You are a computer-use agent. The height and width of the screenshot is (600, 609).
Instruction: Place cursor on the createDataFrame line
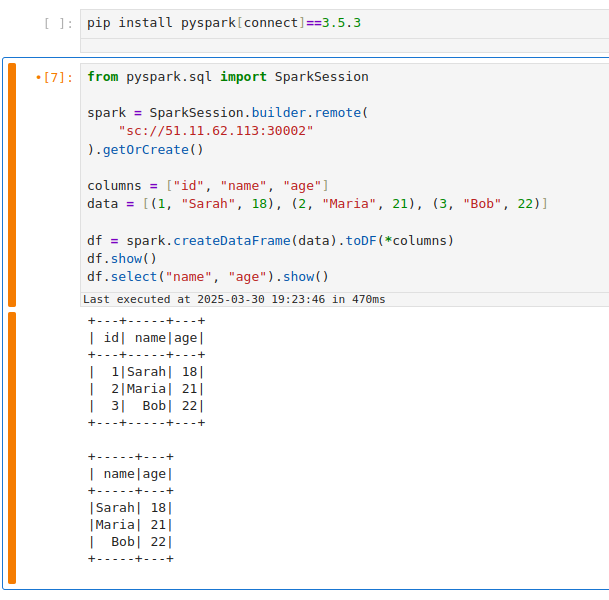pos(270,241)
